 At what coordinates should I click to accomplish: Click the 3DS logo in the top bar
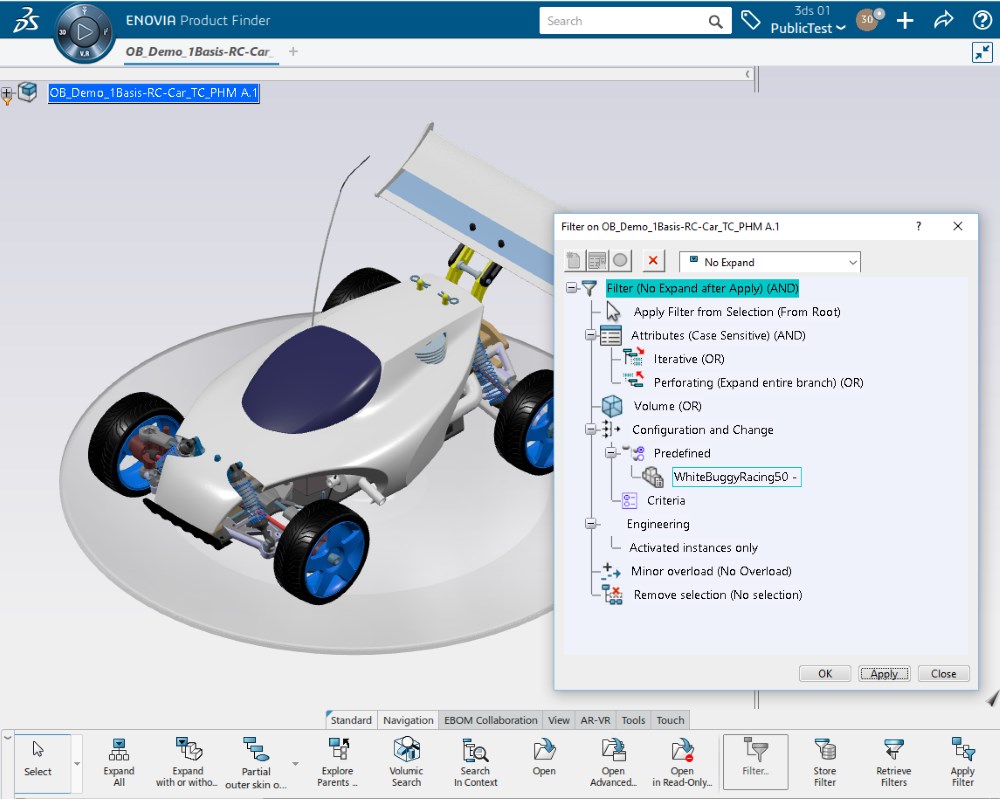coord(26,20)
